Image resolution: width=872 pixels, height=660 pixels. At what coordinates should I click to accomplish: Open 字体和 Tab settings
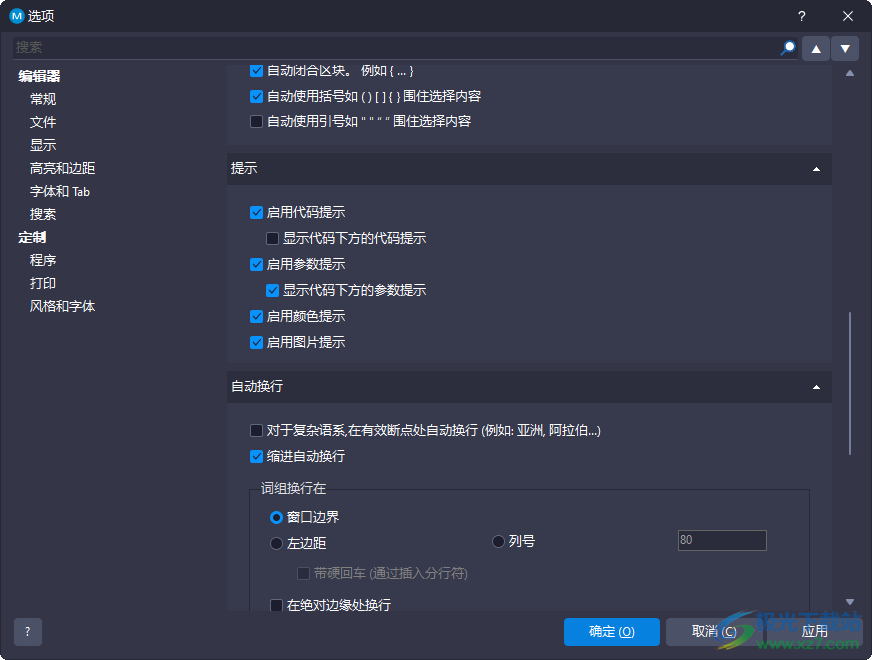tap(60, 191)
